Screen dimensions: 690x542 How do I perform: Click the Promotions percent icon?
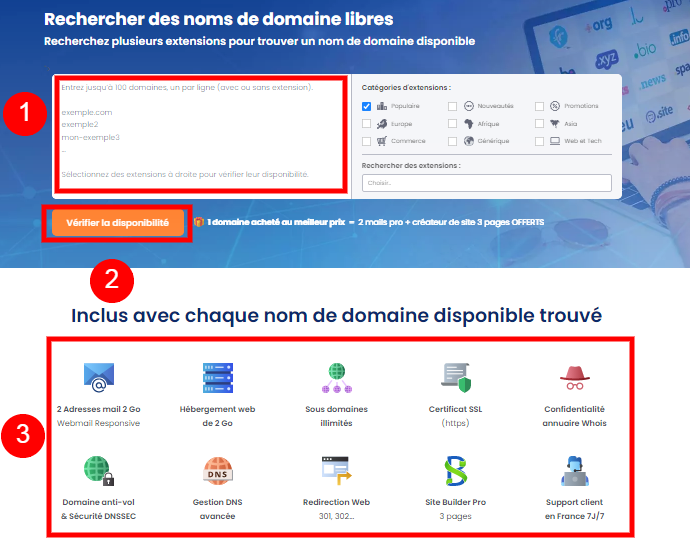555,106
